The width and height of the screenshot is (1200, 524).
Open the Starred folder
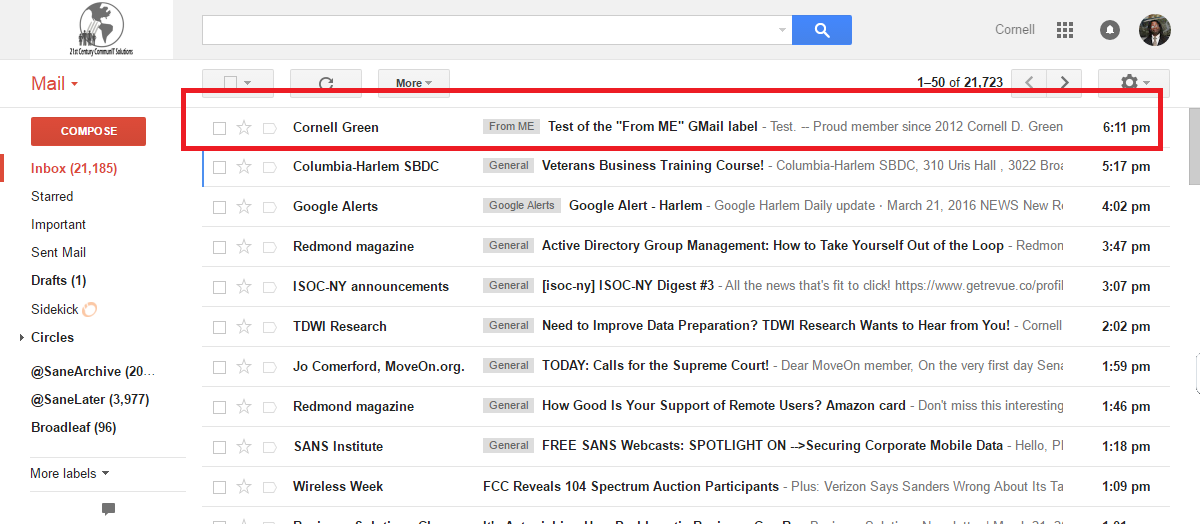click(52, 196)
